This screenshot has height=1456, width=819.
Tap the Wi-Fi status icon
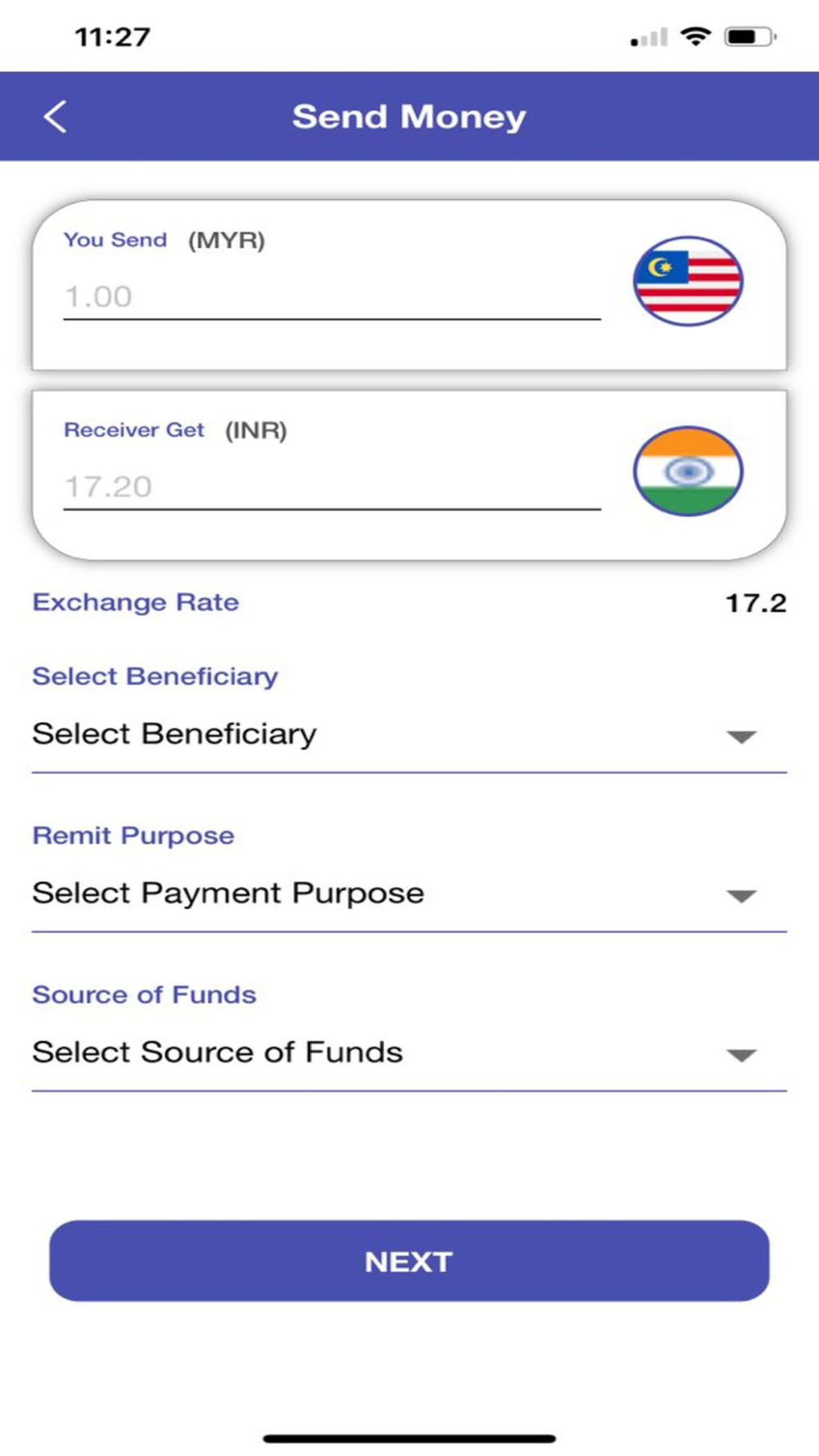(x=696, y=37)
